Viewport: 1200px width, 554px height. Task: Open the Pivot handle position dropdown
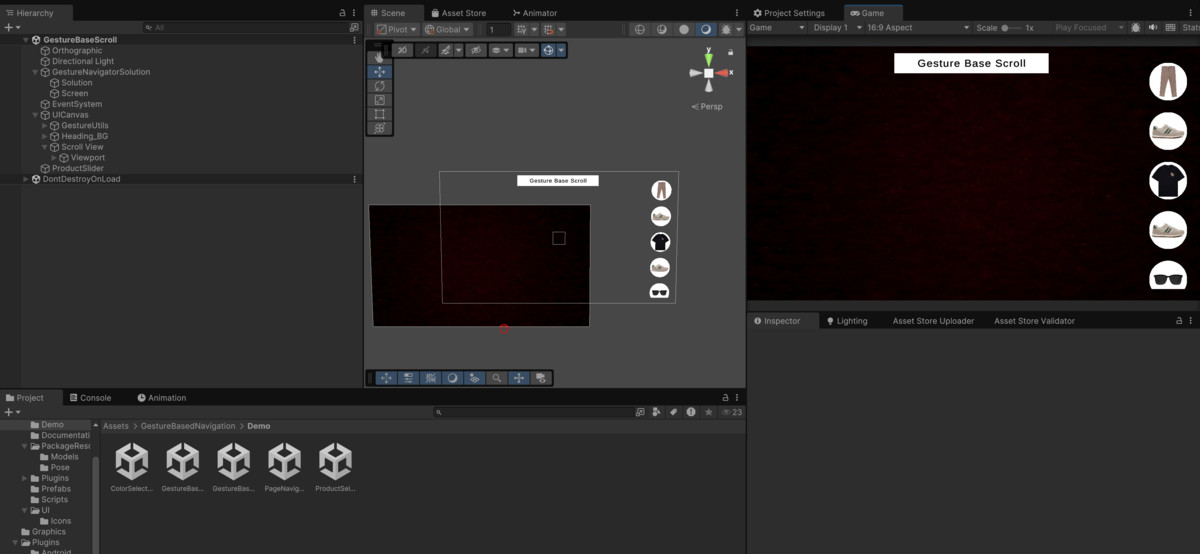point(397,29)
